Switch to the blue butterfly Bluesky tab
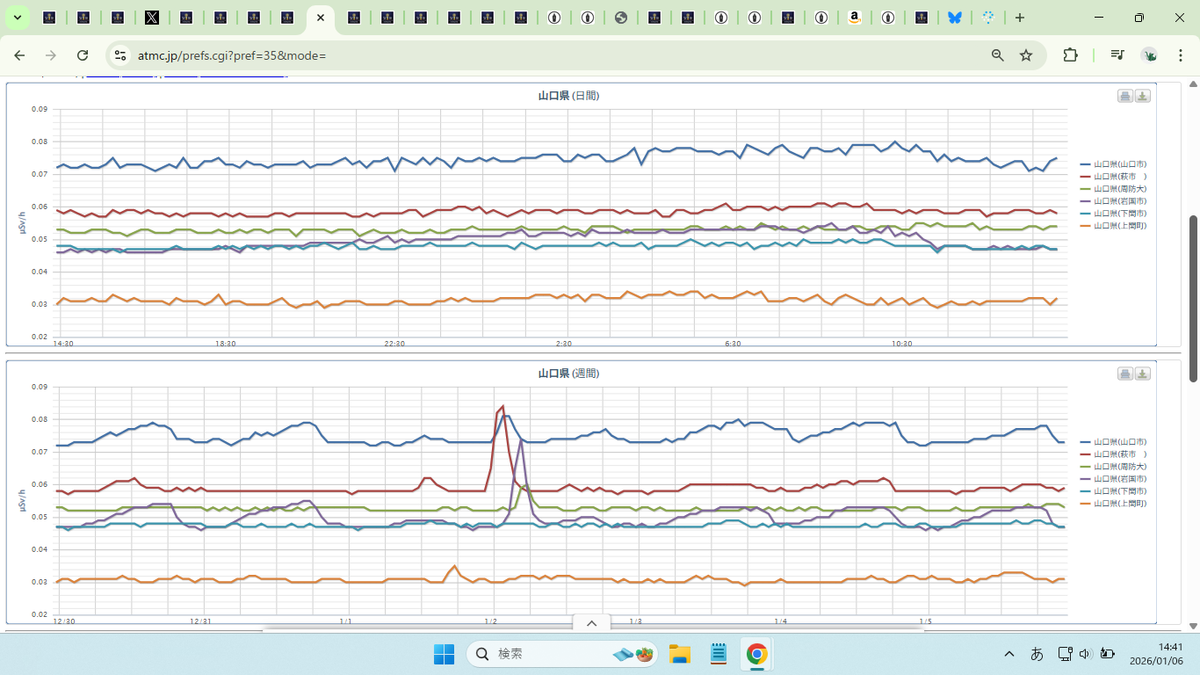 point(955,18)
